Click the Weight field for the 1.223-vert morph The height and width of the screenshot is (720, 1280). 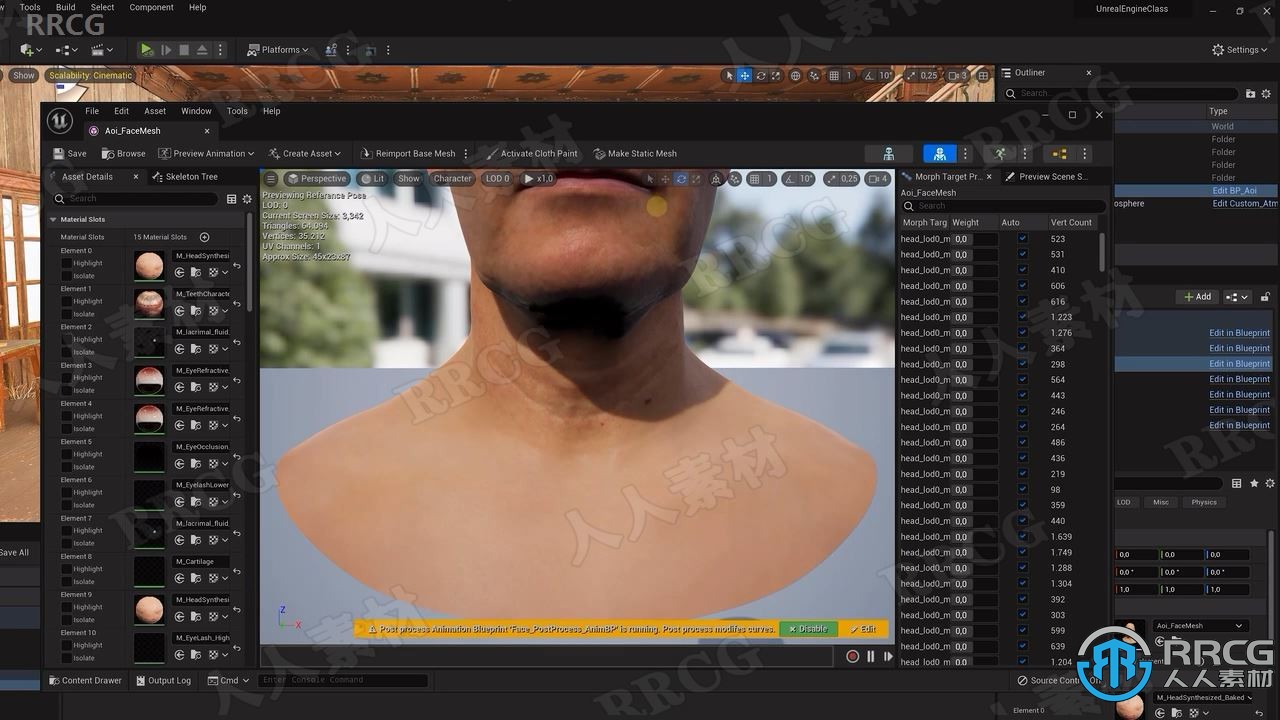click(x=974, y=317)
